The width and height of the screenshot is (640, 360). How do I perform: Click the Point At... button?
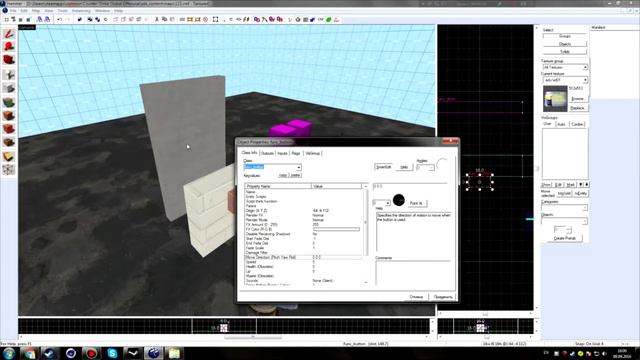[x=416, y=203]
